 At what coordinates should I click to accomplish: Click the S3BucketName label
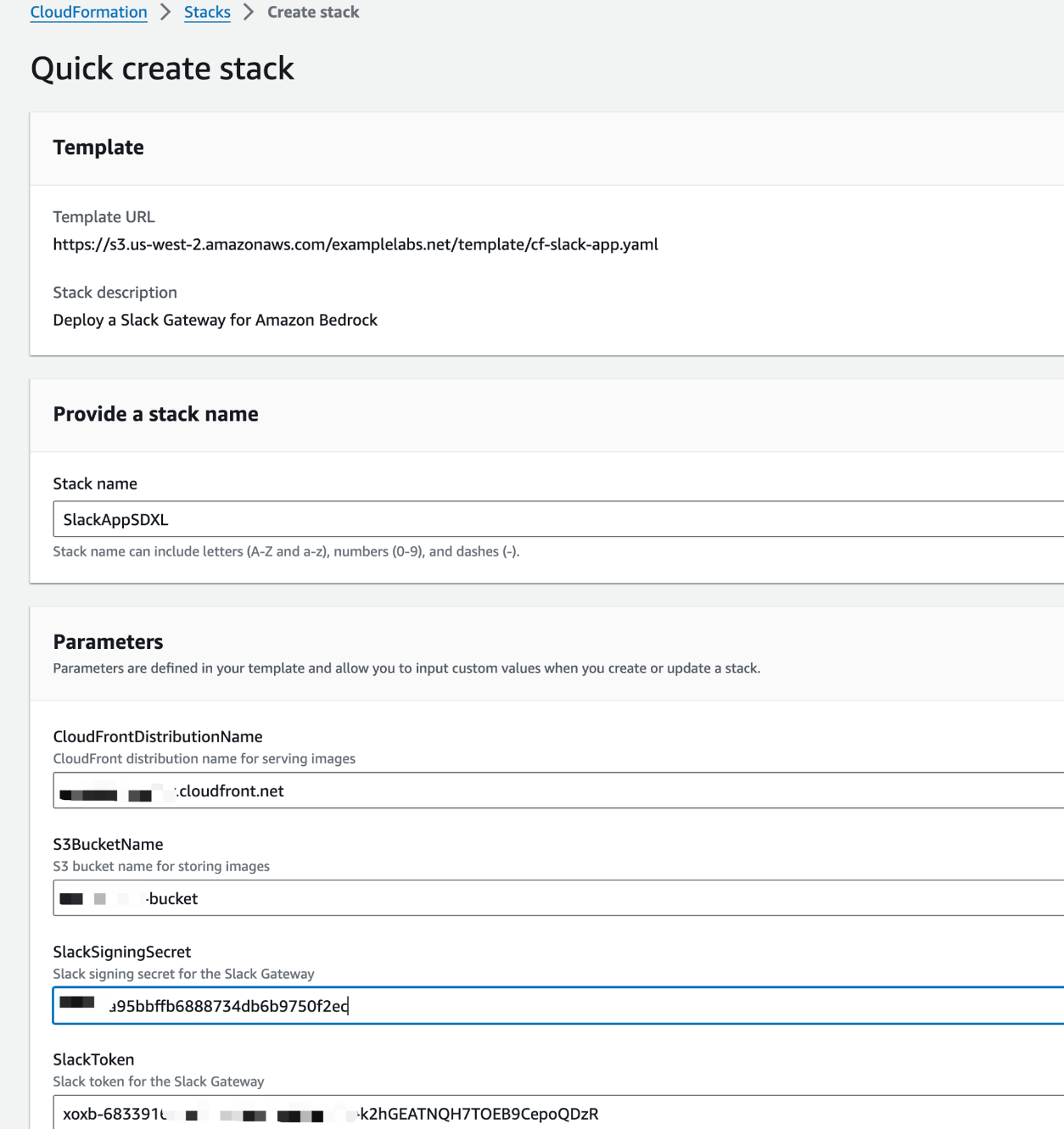(108, 844)
